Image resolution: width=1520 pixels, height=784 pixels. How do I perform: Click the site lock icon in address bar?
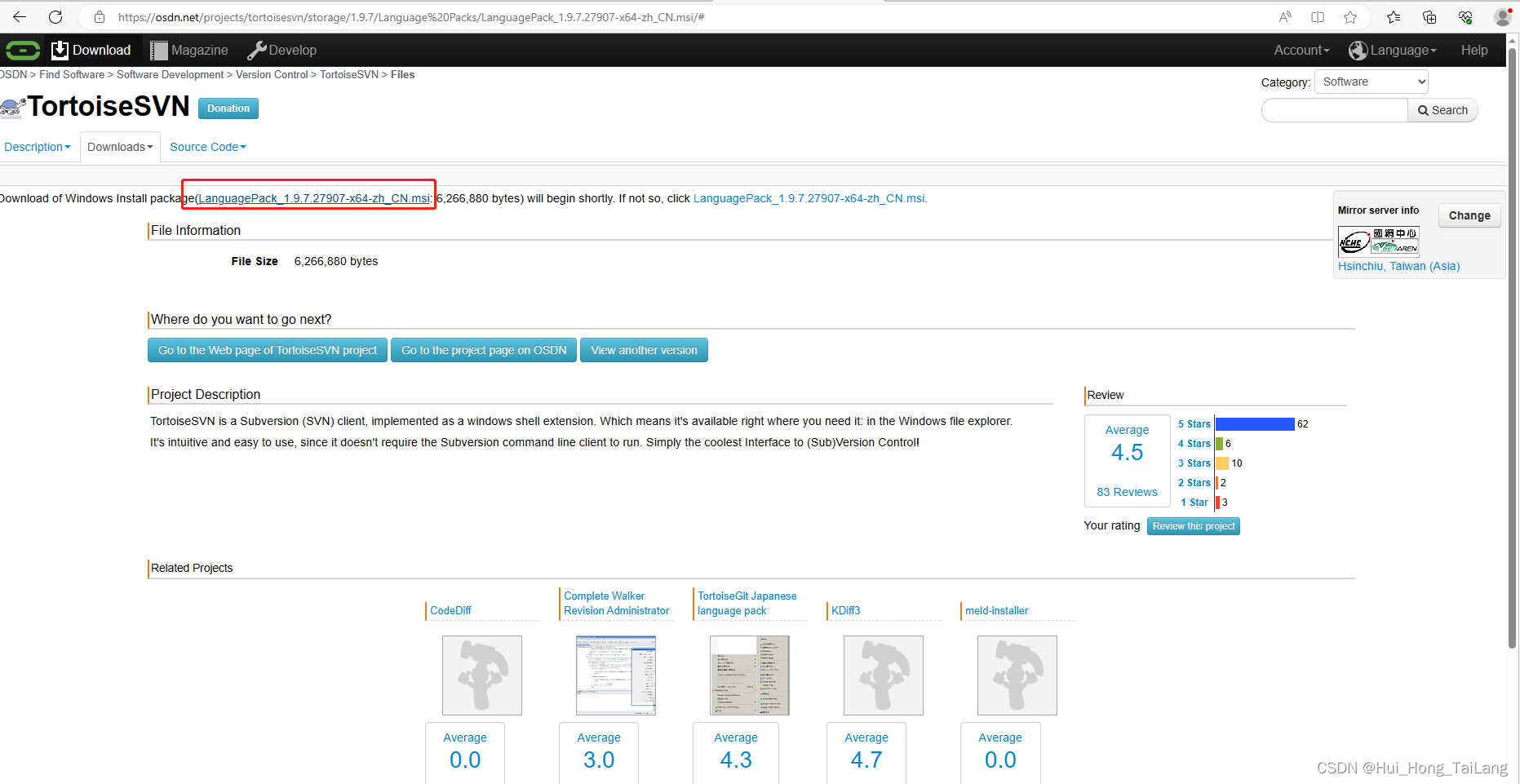[x=100, y=16]
